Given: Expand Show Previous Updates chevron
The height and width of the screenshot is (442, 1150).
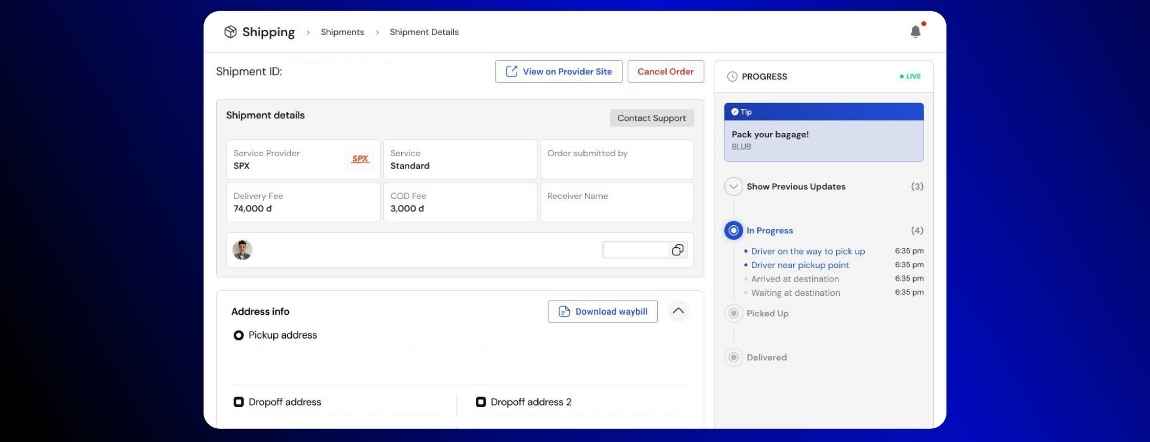Looking at the screenshot, I should (733, 186).
